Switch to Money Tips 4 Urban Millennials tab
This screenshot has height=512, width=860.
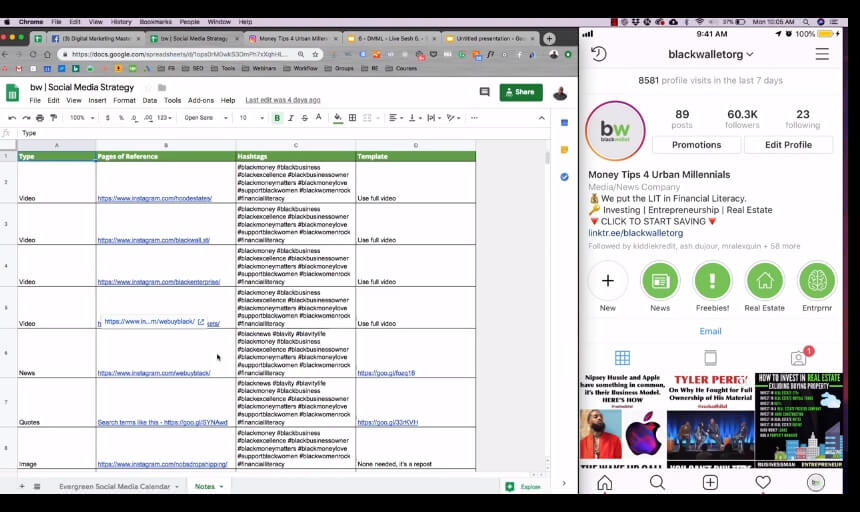pyautogui.click(x=293, y=38)
